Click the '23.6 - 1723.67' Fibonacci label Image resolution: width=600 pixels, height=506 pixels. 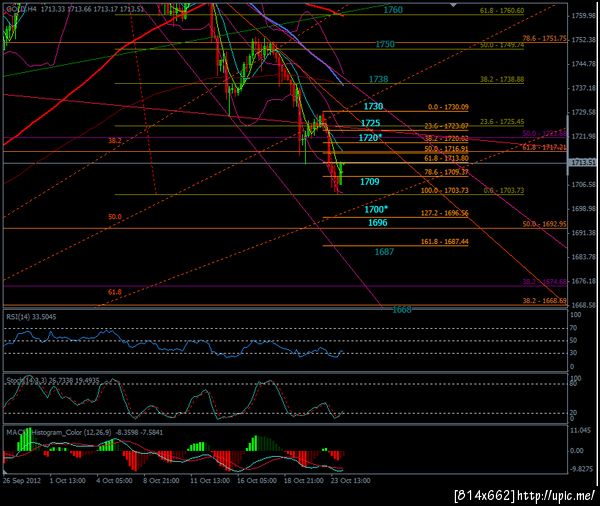click(x=447, y=126)
